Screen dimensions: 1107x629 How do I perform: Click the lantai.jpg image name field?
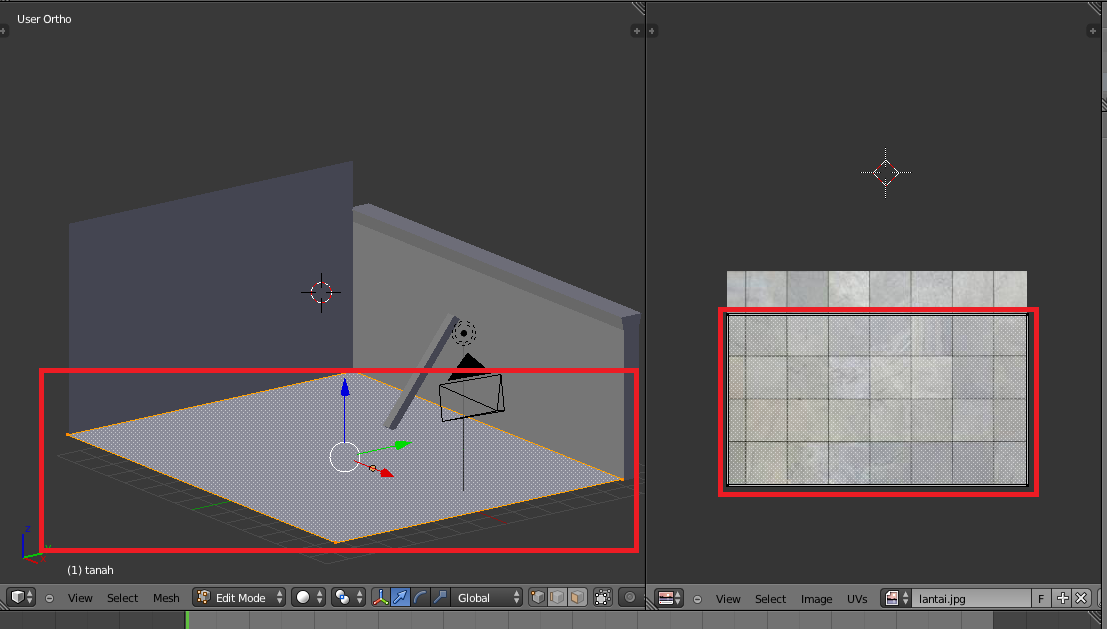971,598
